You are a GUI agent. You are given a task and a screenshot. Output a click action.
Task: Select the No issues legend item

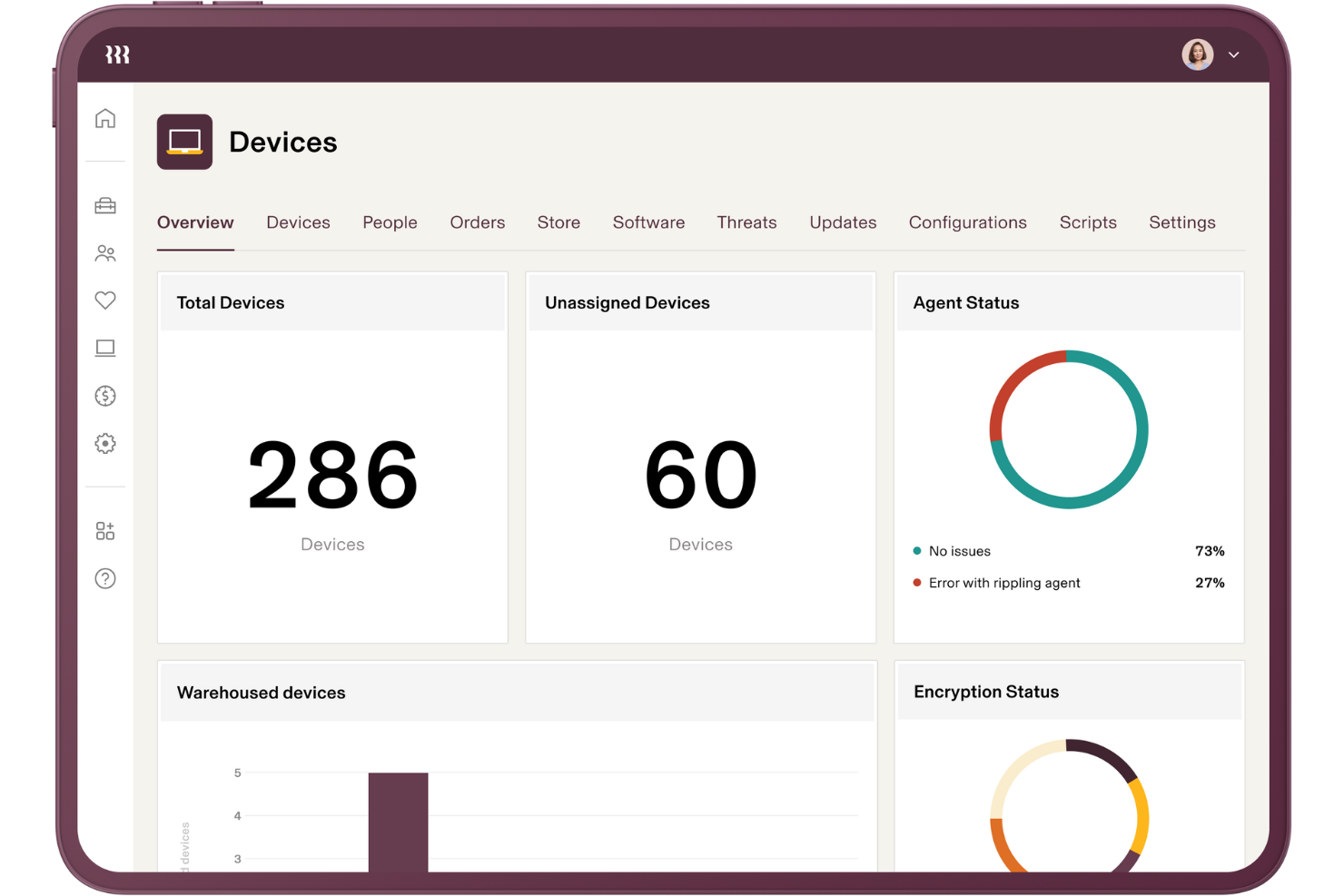(x=959, y=551)
